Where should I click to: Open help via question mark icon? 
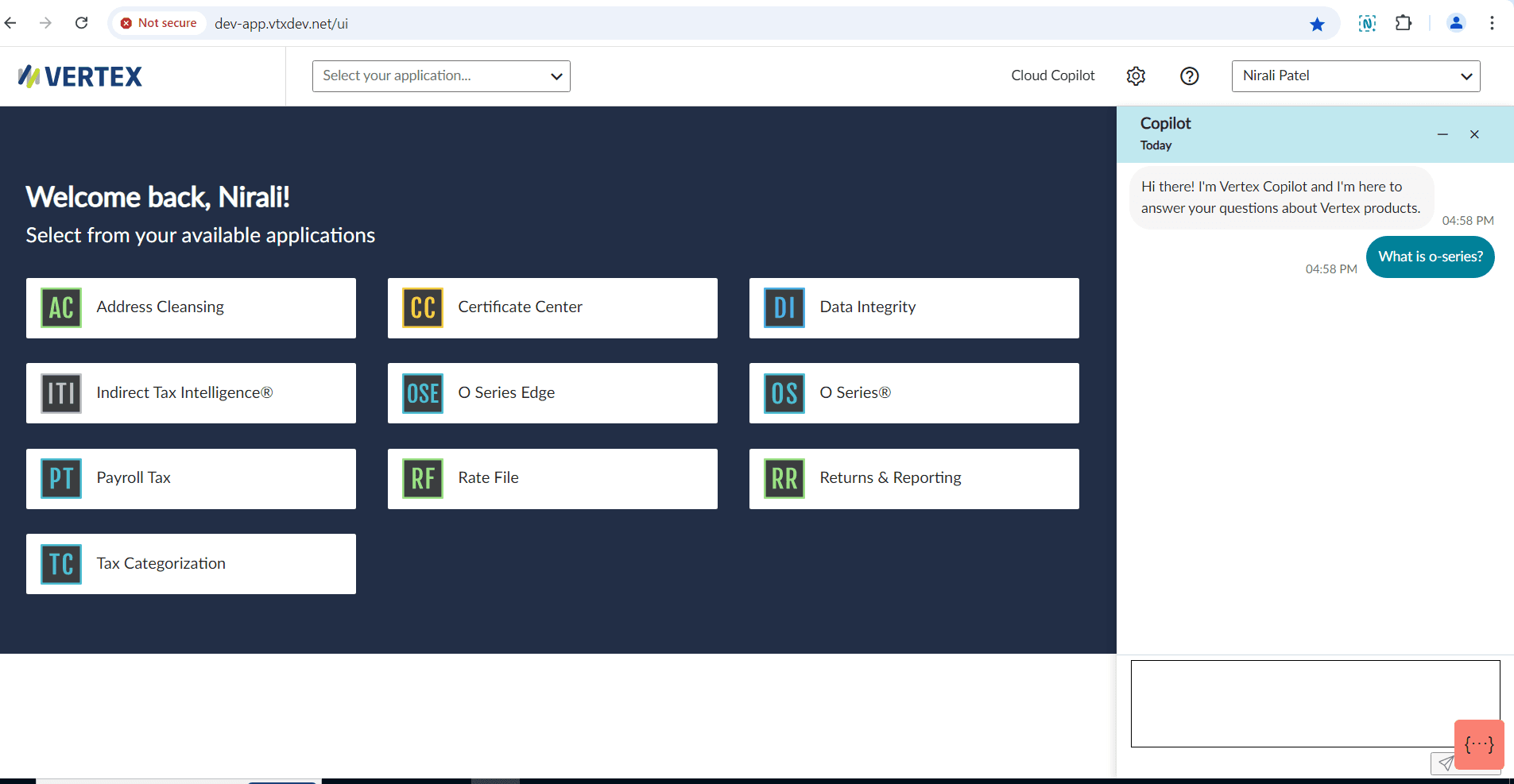coord(1190,76)
